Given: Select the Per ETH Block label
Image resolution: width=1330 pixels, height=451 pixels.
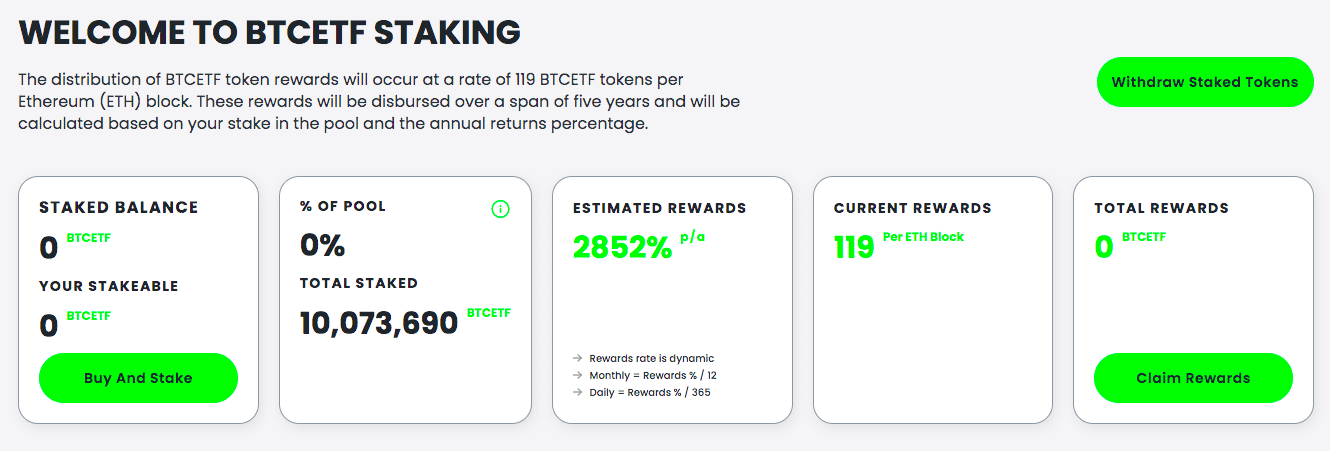Looking at the screenshot, I should pyautogui.click(x=923, y=237).
